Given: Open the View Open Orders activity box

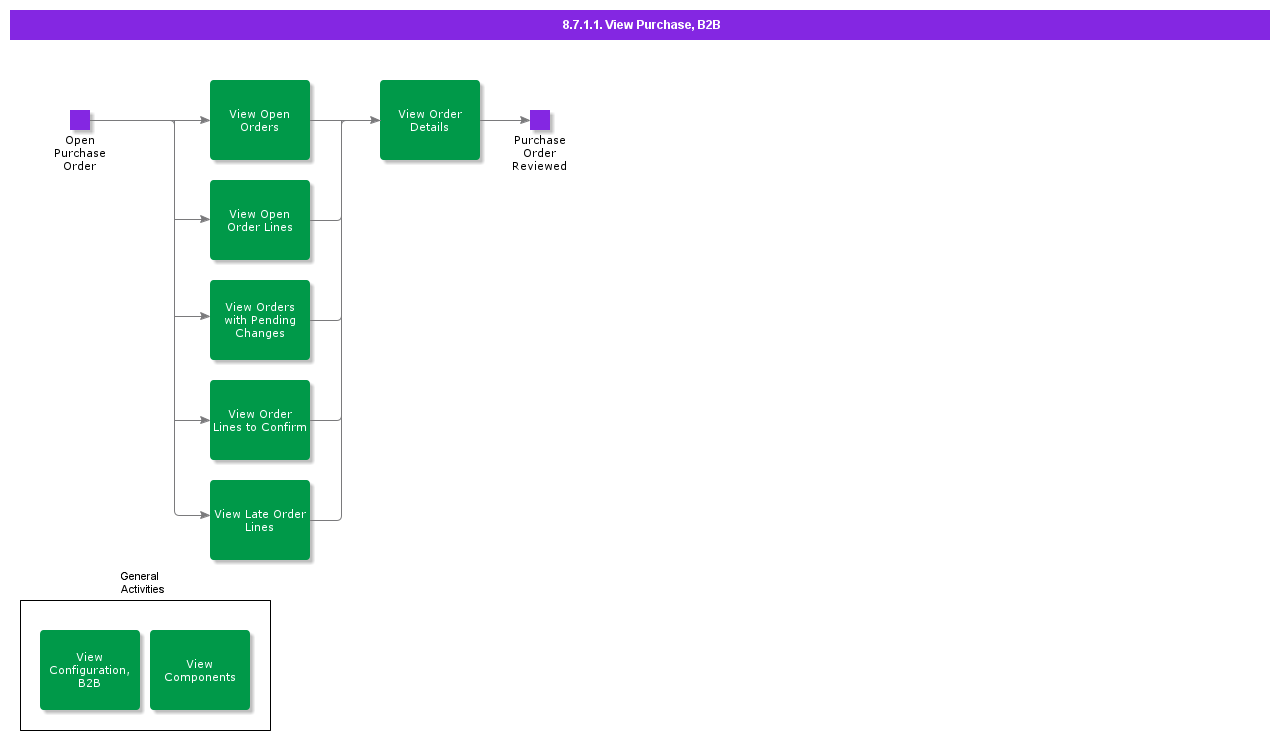Looking at the screenshot, I should (x=260, y=120).
